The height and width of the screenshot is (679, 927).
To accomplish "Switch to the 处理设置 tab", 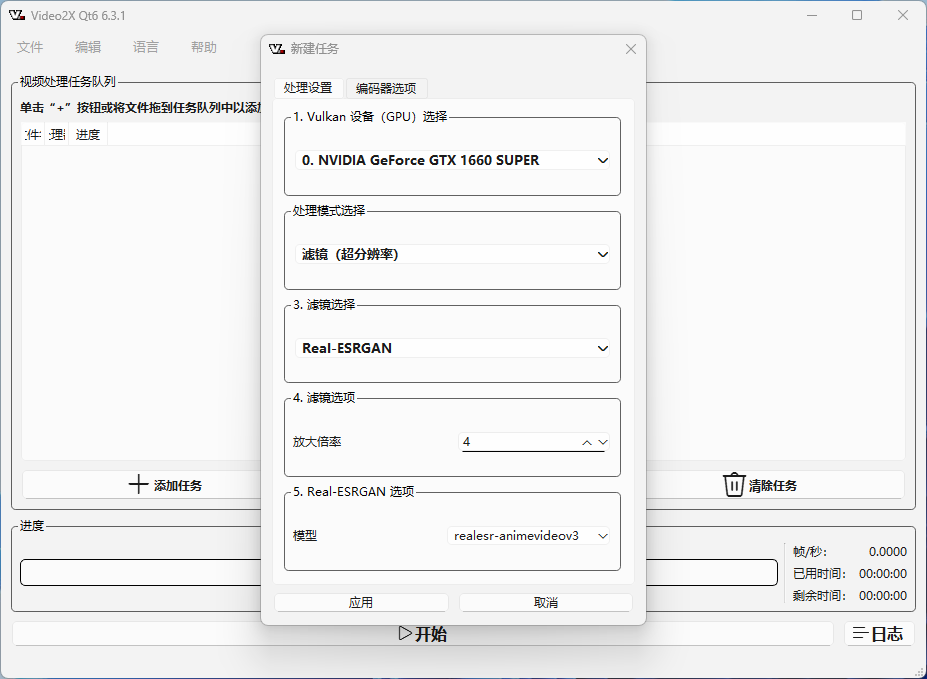I will pos(308,88).
